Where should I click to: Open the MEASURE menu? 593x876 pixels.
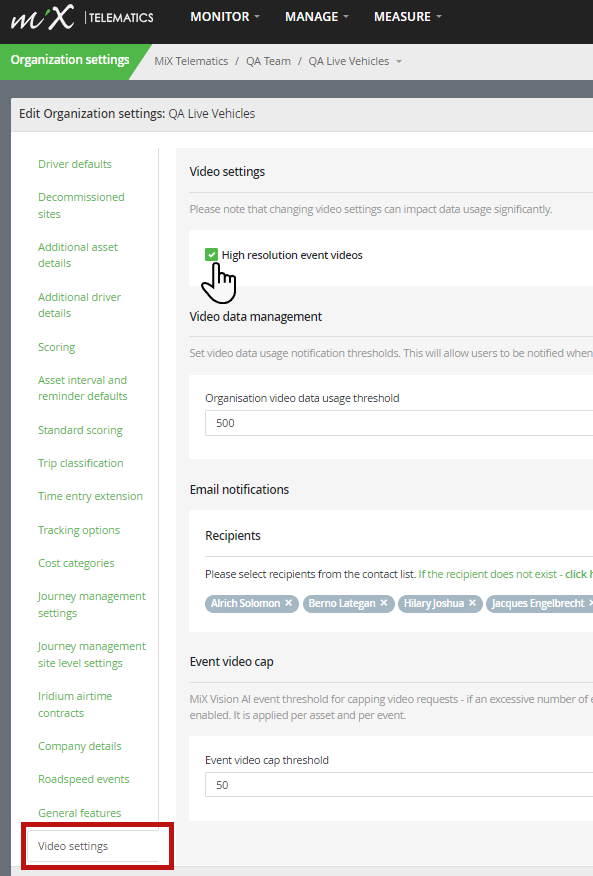[407, 17]
